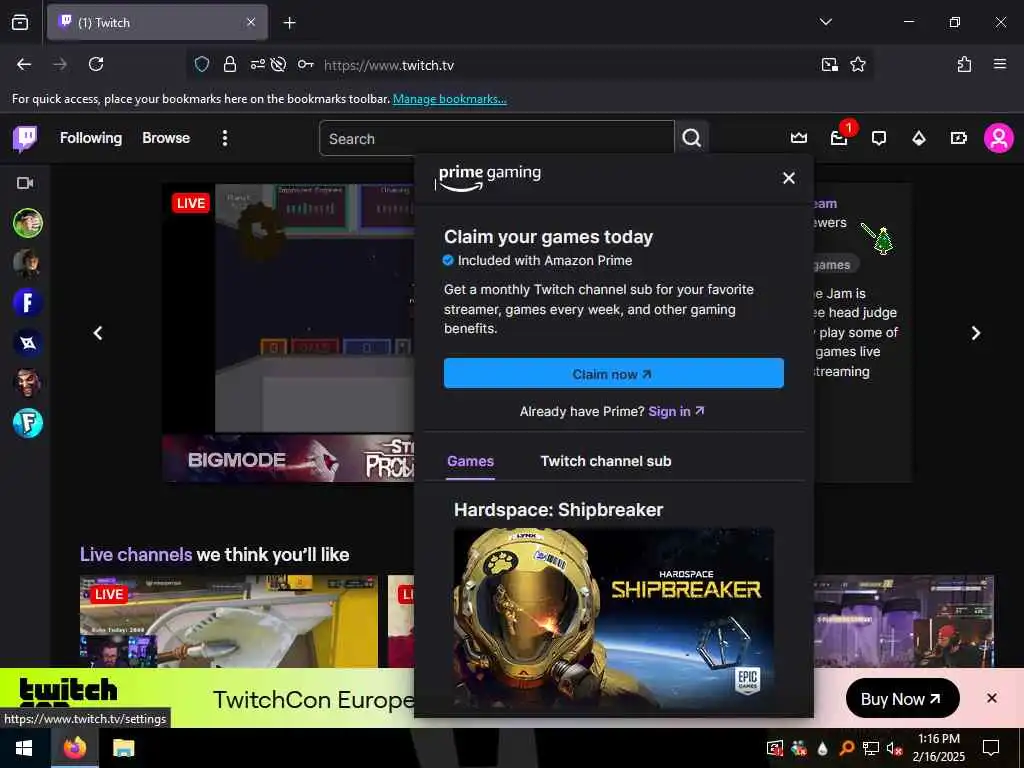Open new tab with plus button
Viewport: 1024px width, 768px height.
289,23
